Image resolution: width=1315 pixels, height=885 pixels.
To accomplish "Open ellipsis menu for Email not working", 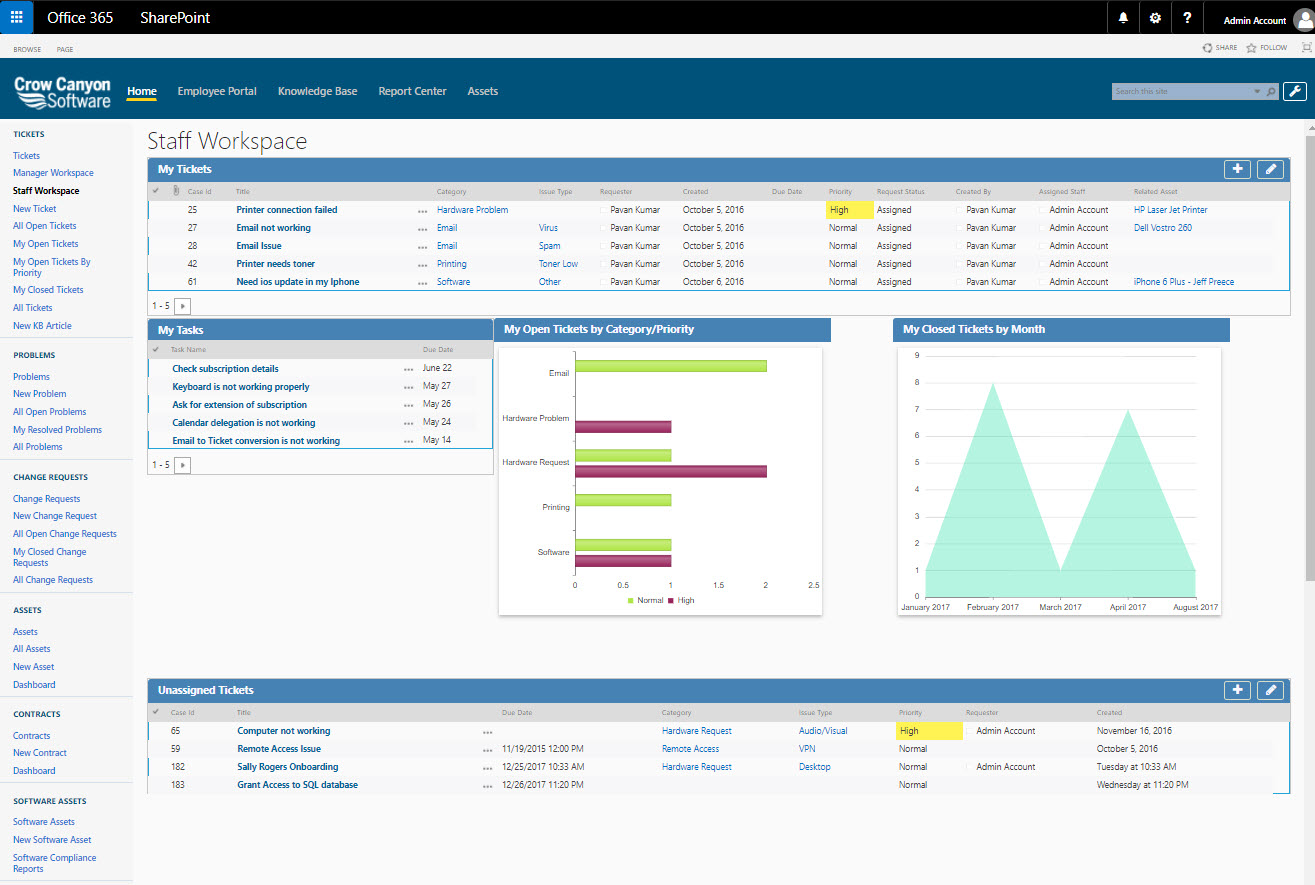I will (423, 229).
